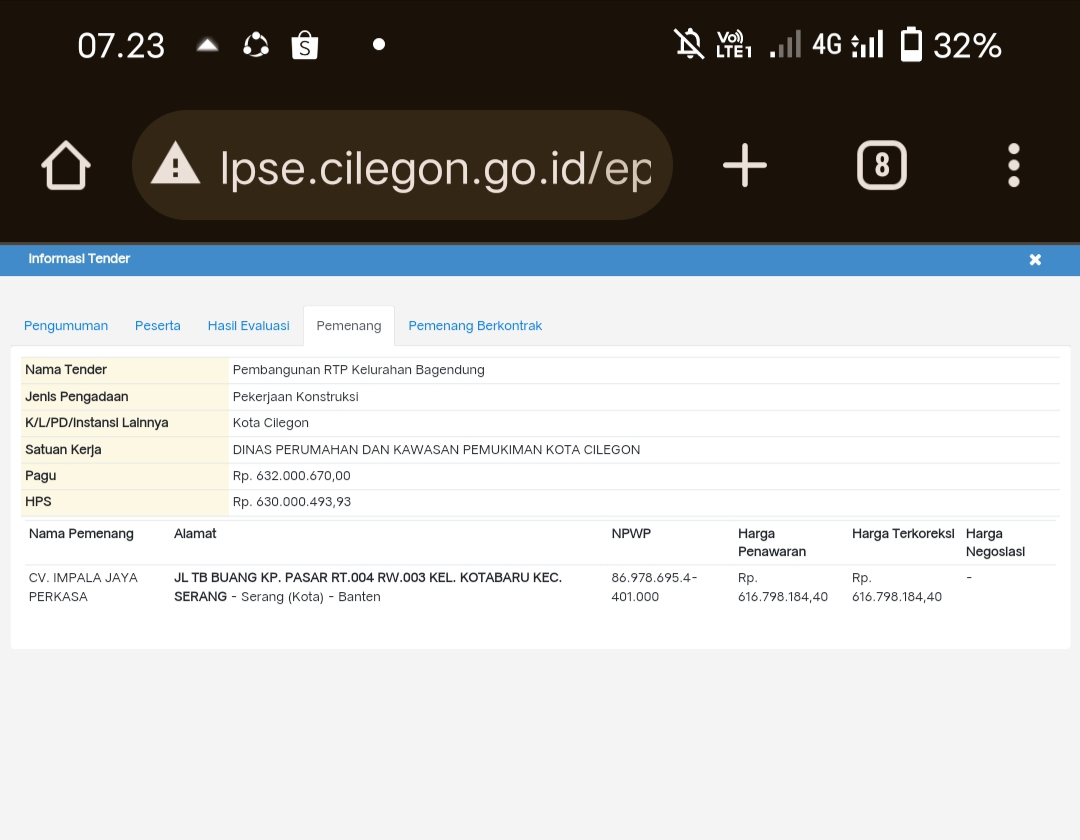Click the Harga Terkoreksi column header
This screenshot has height=840, width=1080.
[x=903, y=534]
